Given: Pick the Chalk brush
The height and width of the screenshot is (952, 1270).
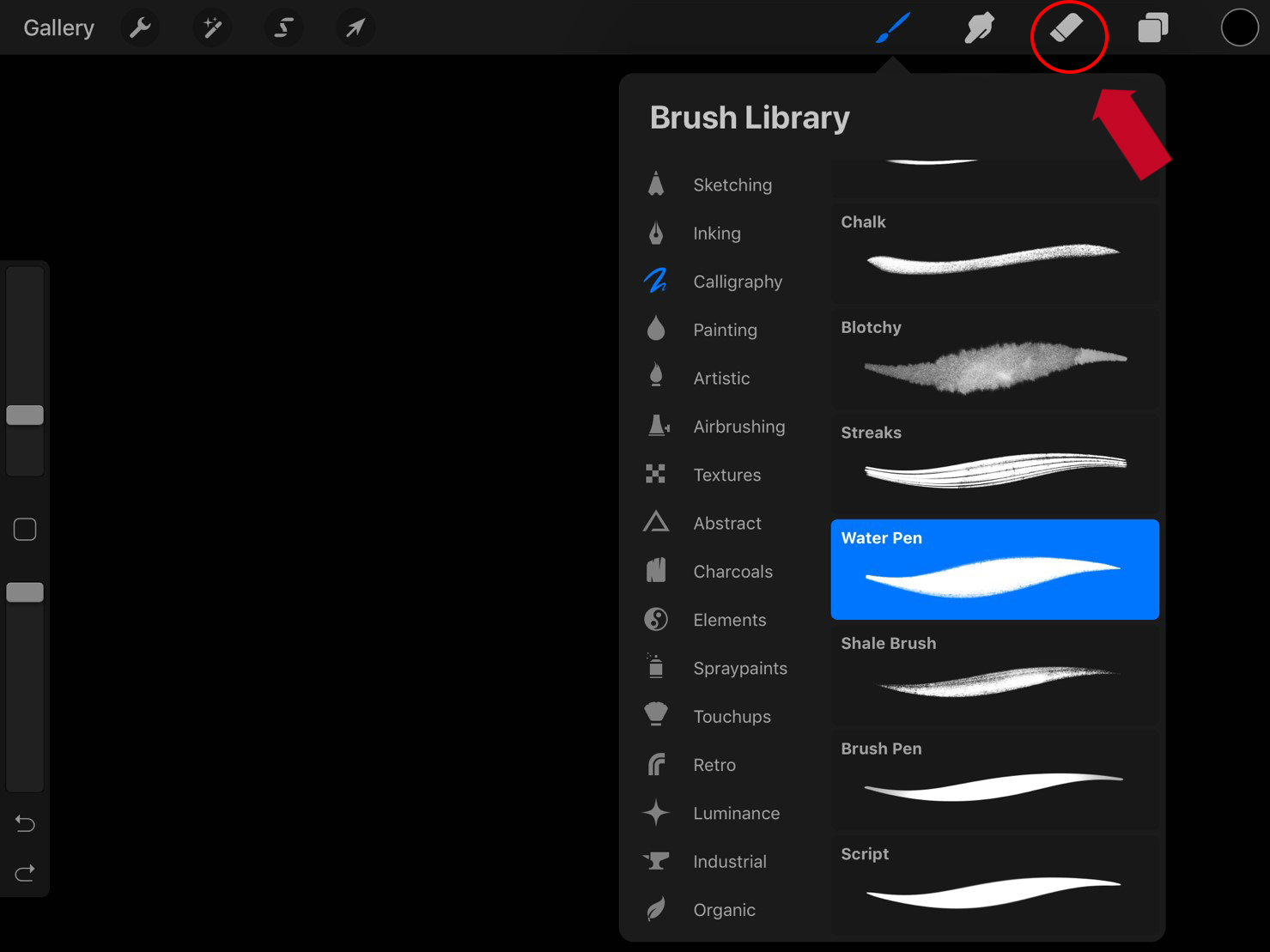Looking at the screenshot, I should pyautogui.click(x=994, y=252).
